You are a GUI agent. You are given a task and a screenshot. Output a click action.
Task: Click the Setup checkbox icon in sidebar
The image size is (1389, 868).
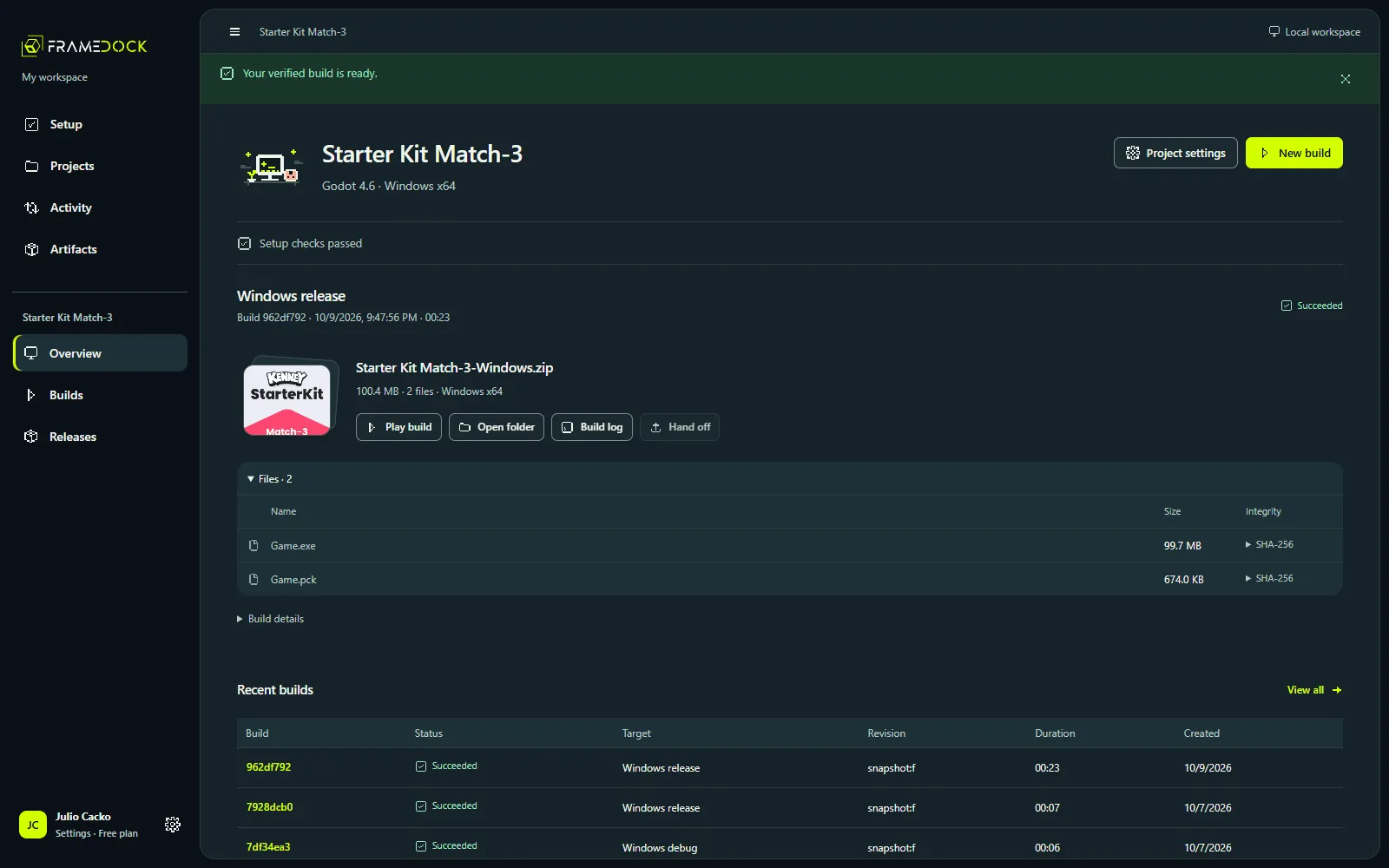[32, 124]
